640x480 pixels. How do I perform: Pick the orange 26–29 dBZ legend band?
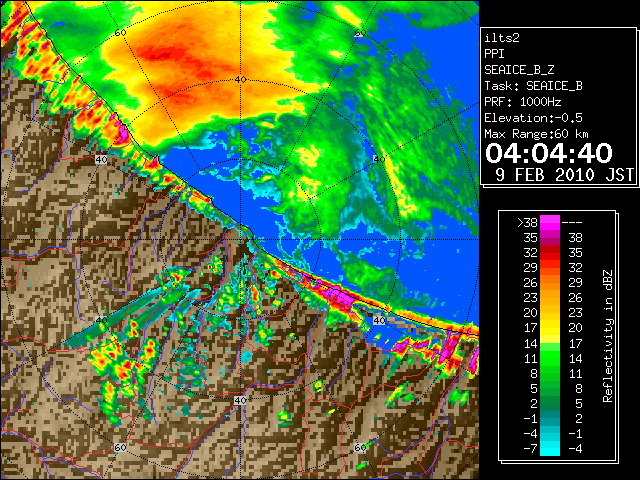tap(550, 283)
